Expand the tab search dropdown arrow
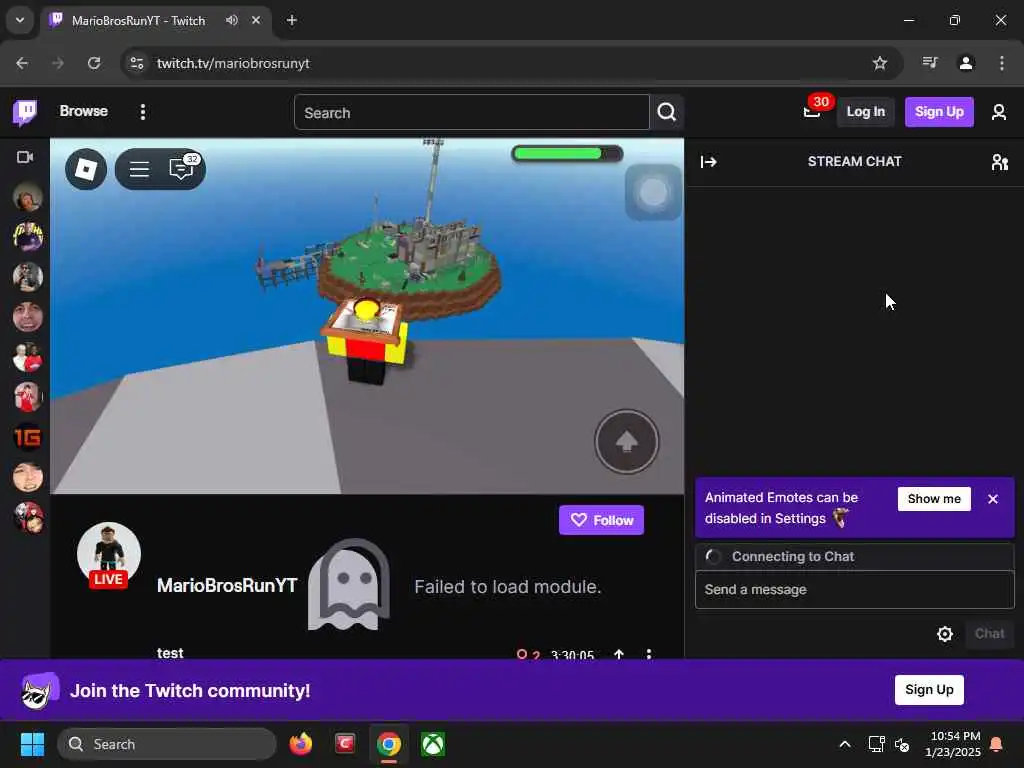Viewport: 1024px width, 768px height. coord(20,20)
